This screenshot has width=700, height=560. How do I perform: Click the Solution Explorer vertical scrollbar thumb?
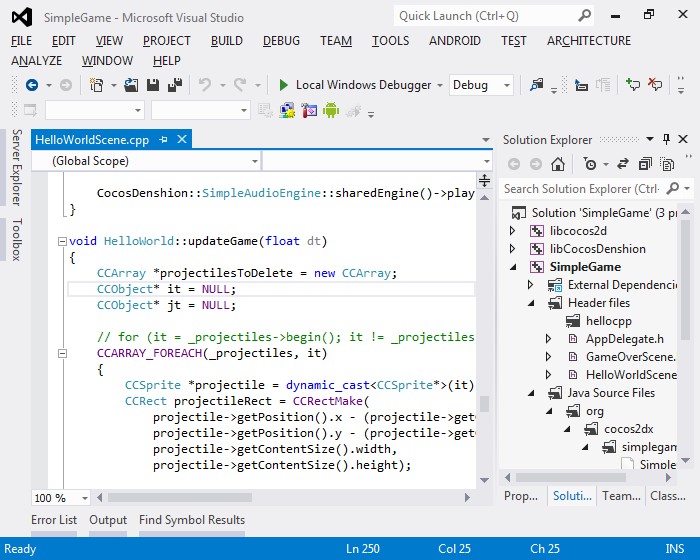686,280
